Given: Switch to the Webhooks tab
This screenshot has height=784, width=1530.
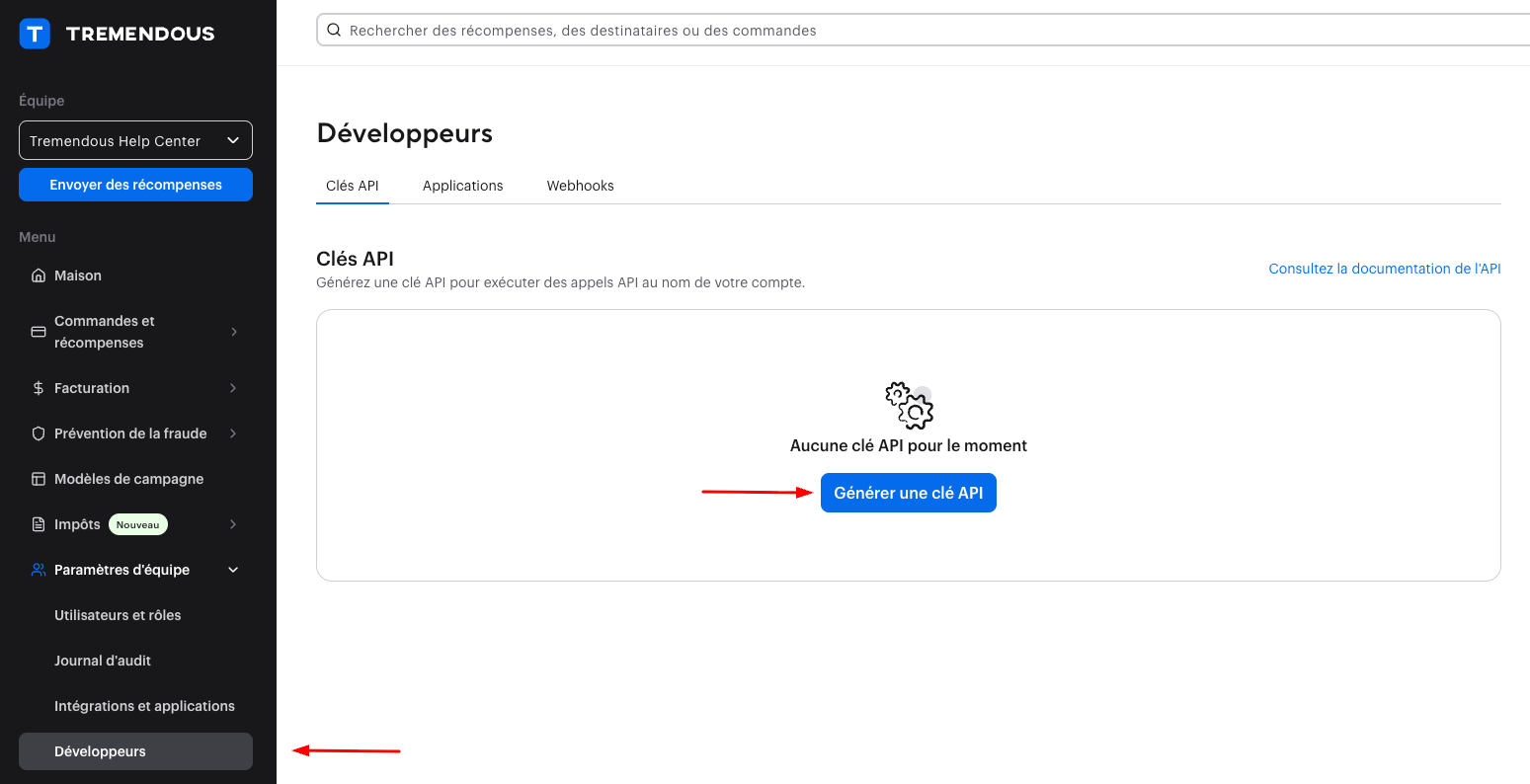Looking at the screenshot, I should (580, 186).
